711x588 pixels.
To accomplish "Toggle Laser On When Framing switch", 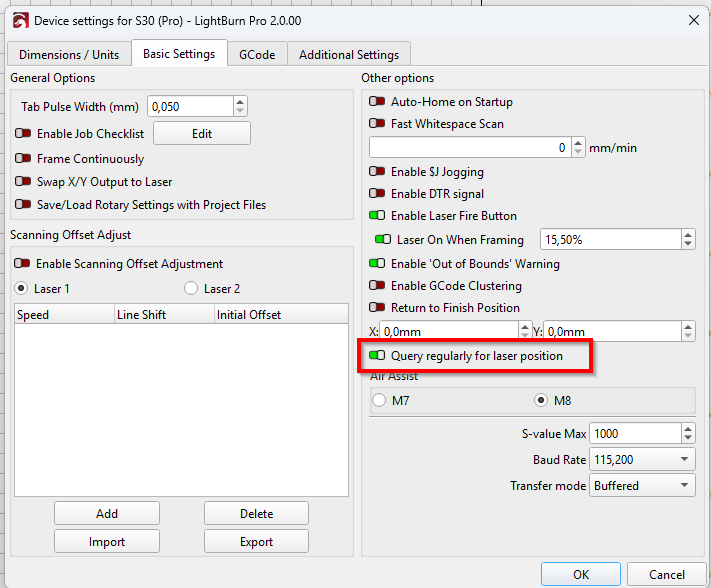I will click(x=383, y=239).
